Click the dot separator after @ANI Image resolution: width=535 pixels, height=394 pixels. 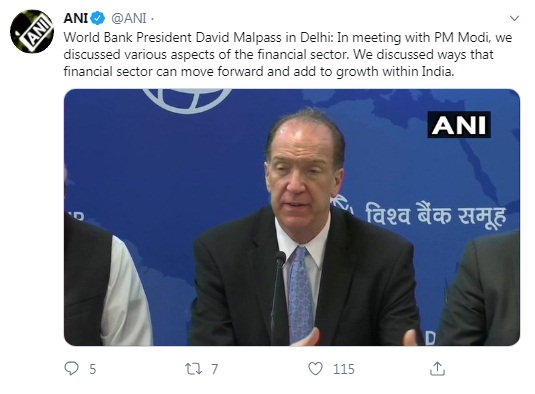pyautogui.click(x=152, y=19)
